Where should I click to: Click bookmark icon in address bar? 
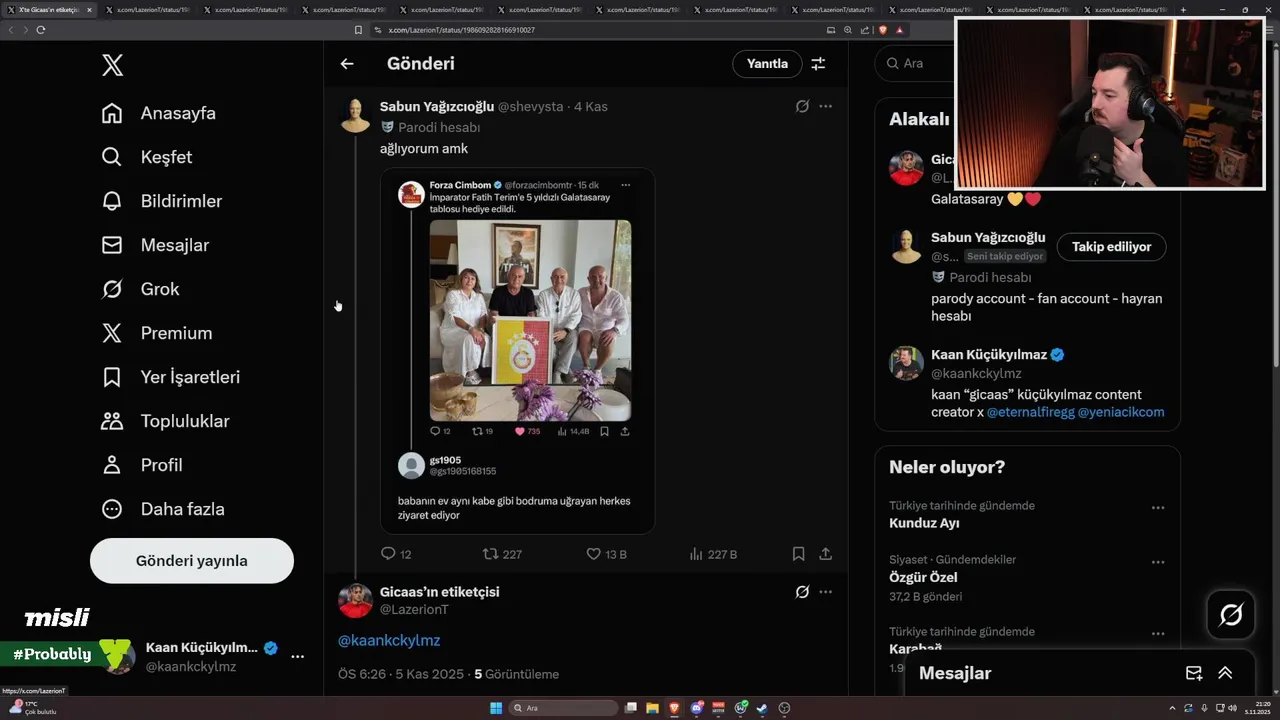pyautogui.click(x=359, y=30)
